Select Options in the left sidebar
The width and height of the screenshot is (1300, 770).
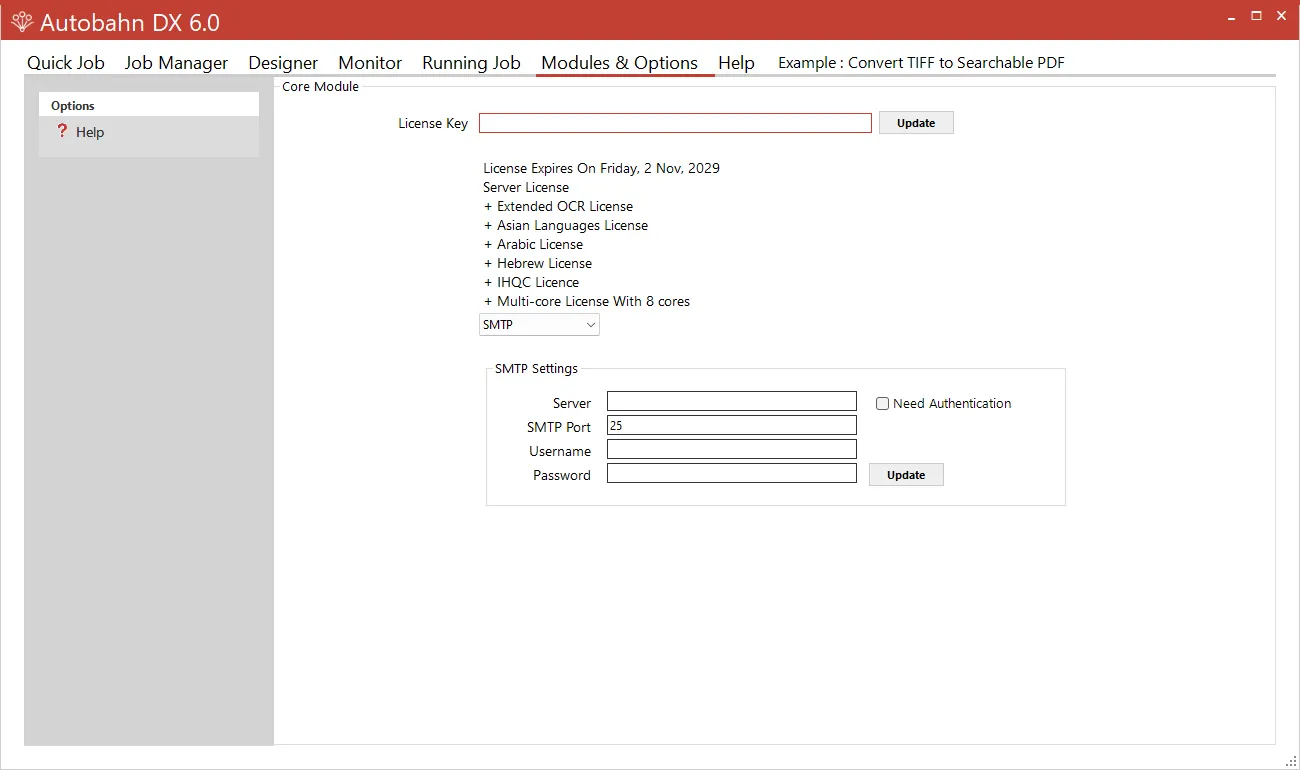pyautogui.click(x=72, y=104)
